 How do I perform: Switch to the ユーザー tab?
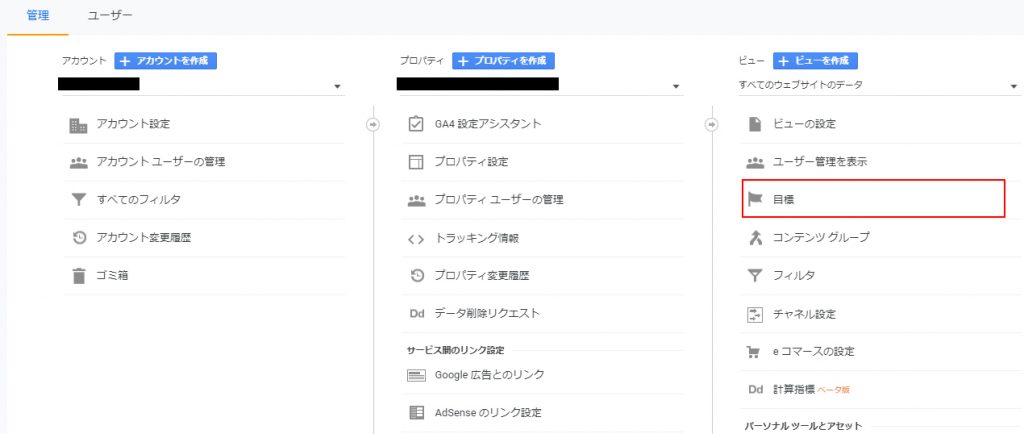tap(109, 16)
